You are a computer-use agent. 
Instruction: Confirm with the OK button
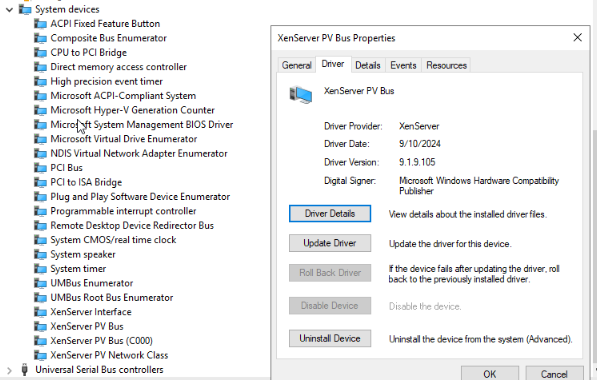pos(490,374)
